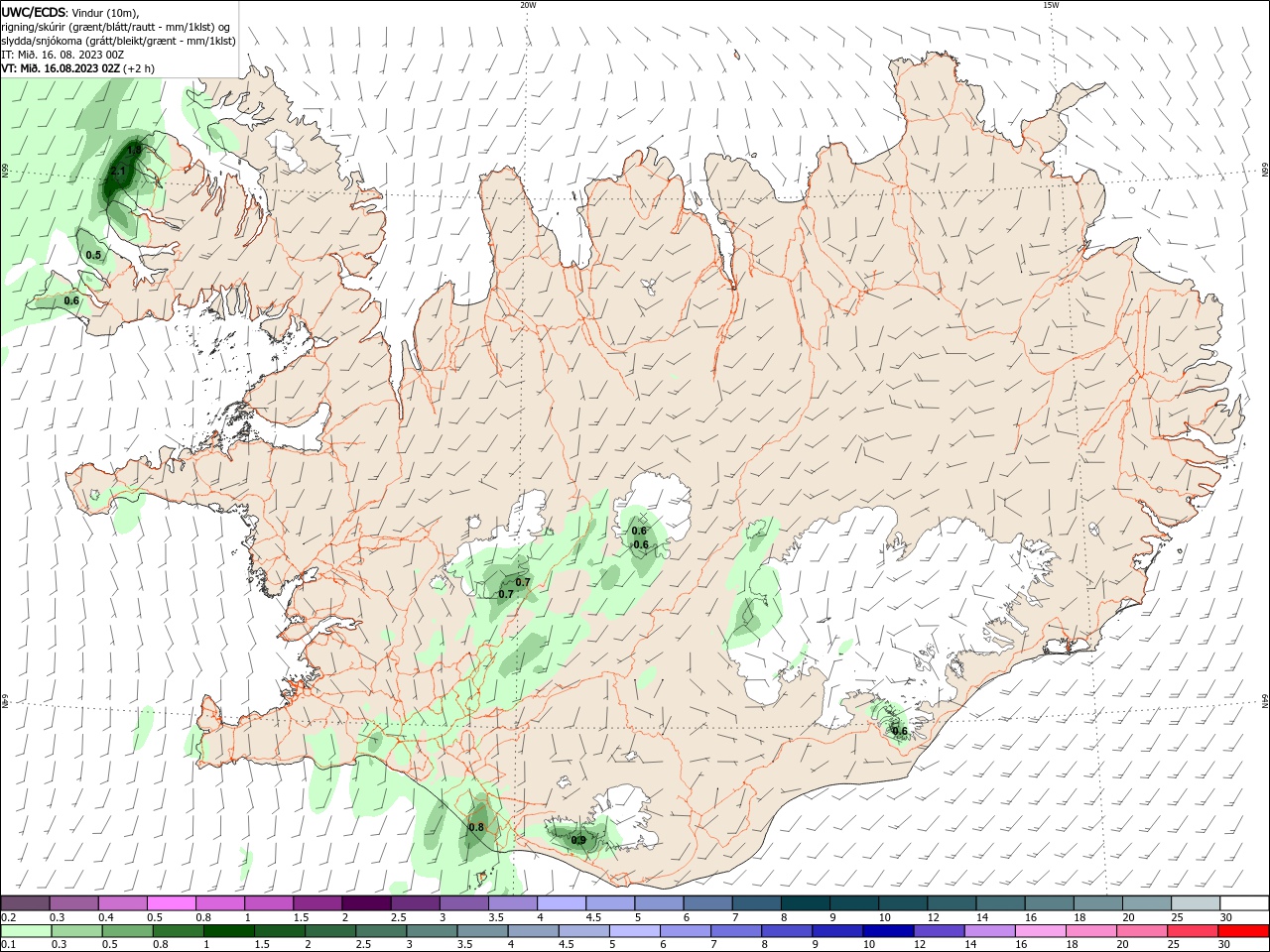Click the 'IT: Mið. 16. 08. 2023 00Z' line

click(x=63, y=55)
